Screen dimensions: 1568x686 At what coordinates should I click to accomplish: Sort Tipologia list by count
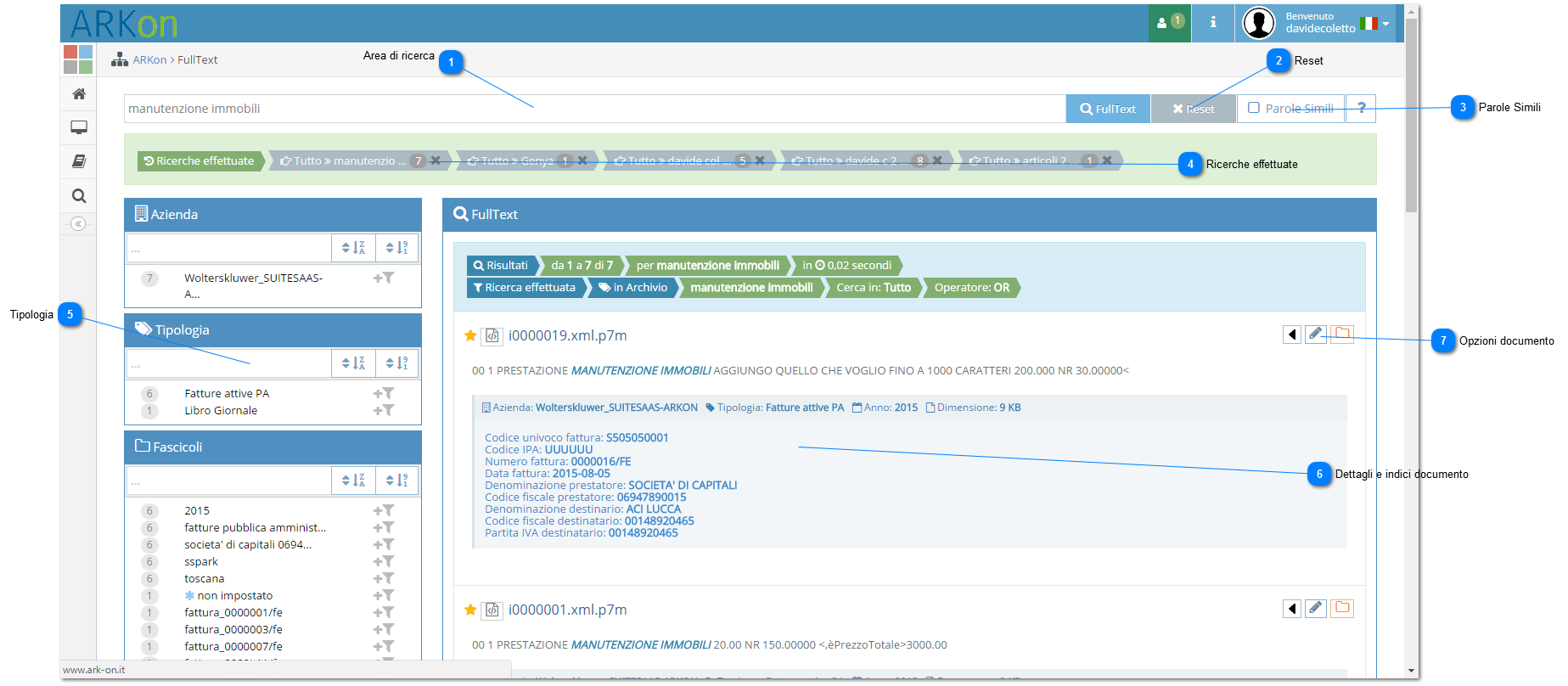point(396,363)
